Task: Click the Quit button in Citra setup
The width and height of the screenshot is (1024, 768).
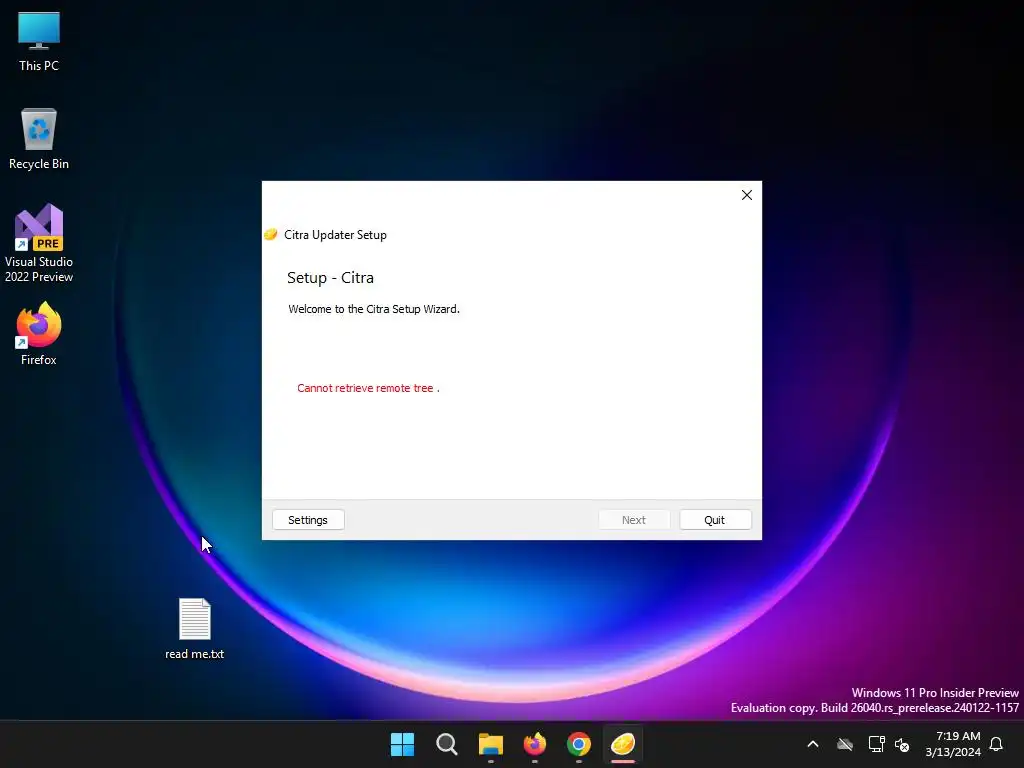Action: point(715,520)
